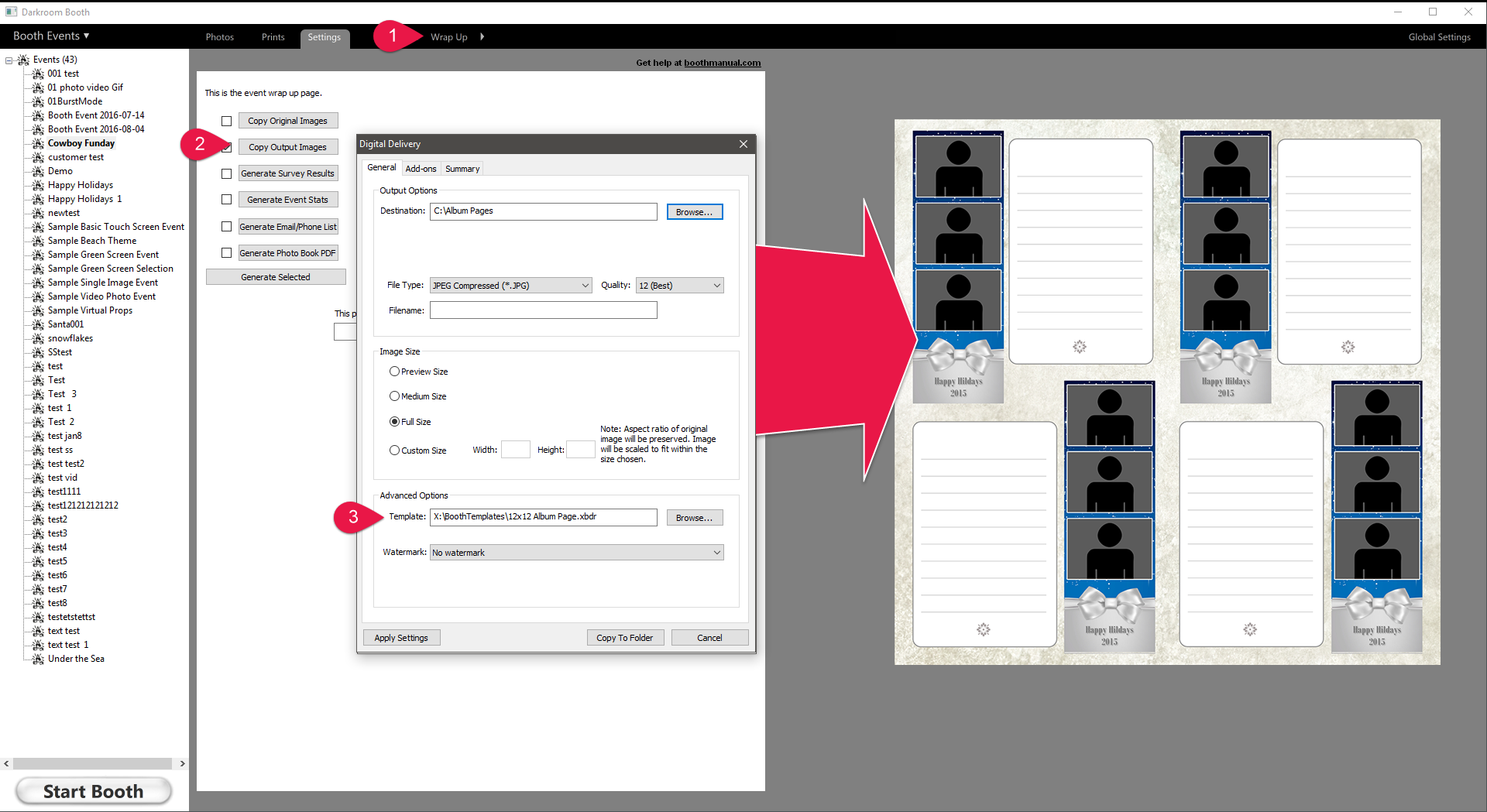
Task: Open the Settings tab
Action: tap(324, 37)
